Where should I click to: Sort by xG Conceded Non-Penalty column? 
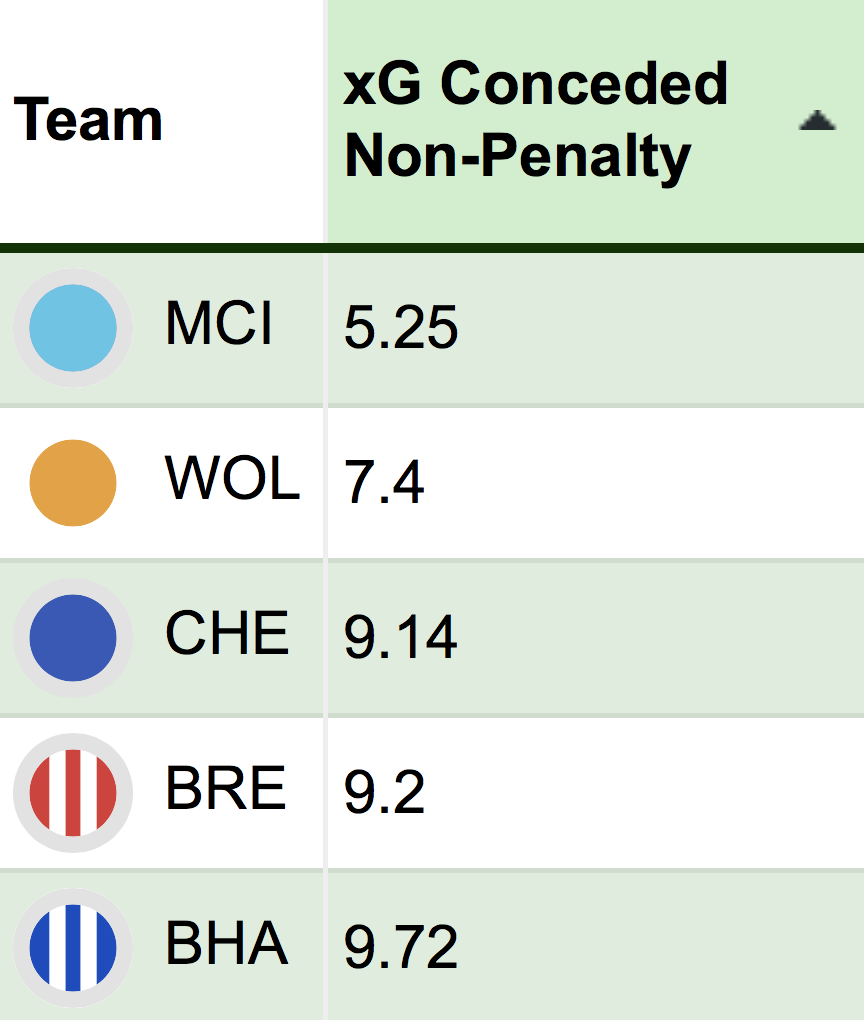(535, 119)
